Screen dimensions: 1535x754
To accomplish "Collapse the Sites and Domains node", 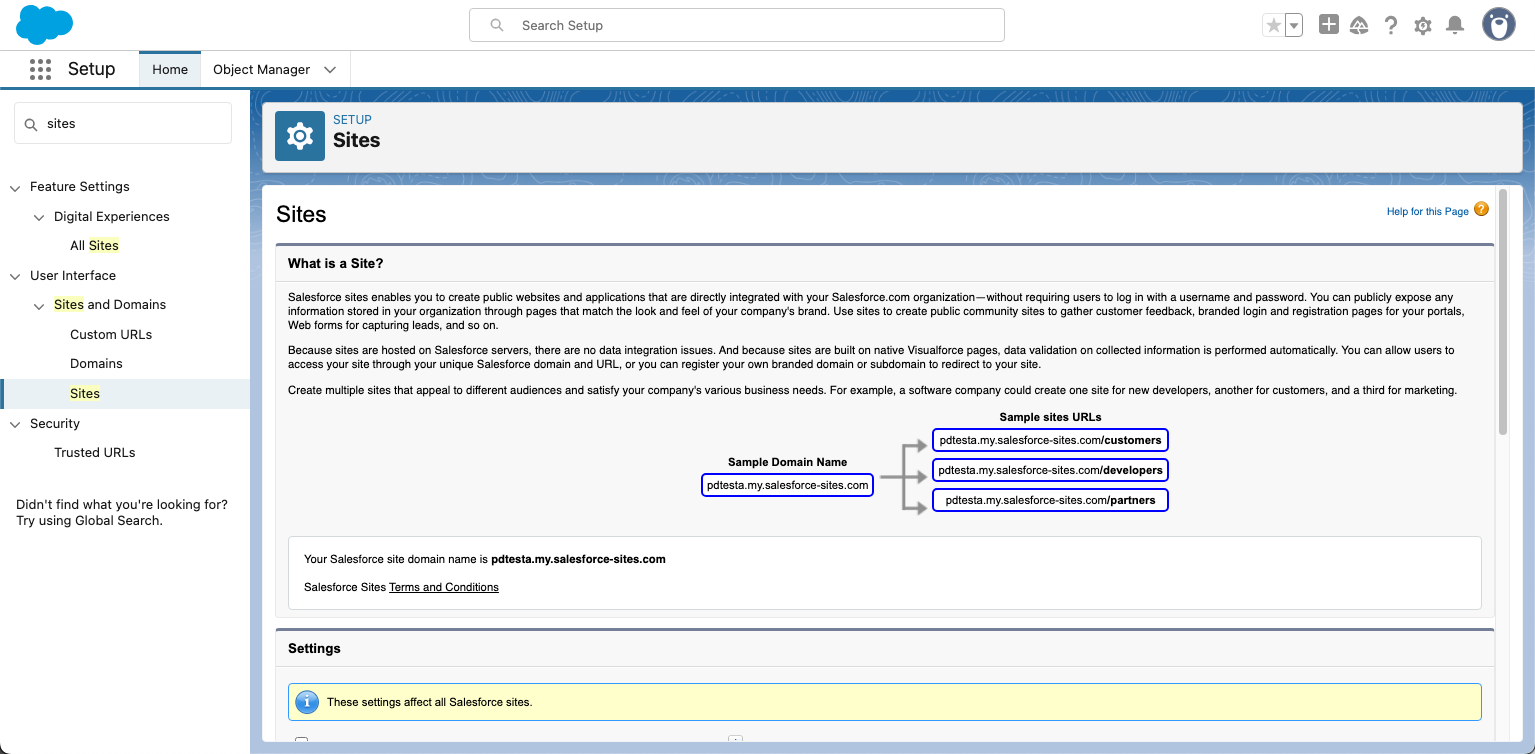I will pos(39,305).
